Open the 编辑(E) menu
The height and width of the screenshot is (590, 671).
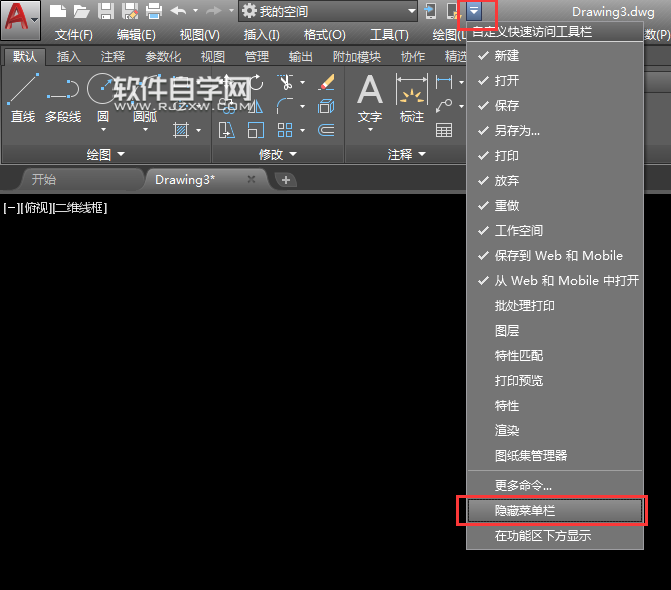tap(136, 35)
